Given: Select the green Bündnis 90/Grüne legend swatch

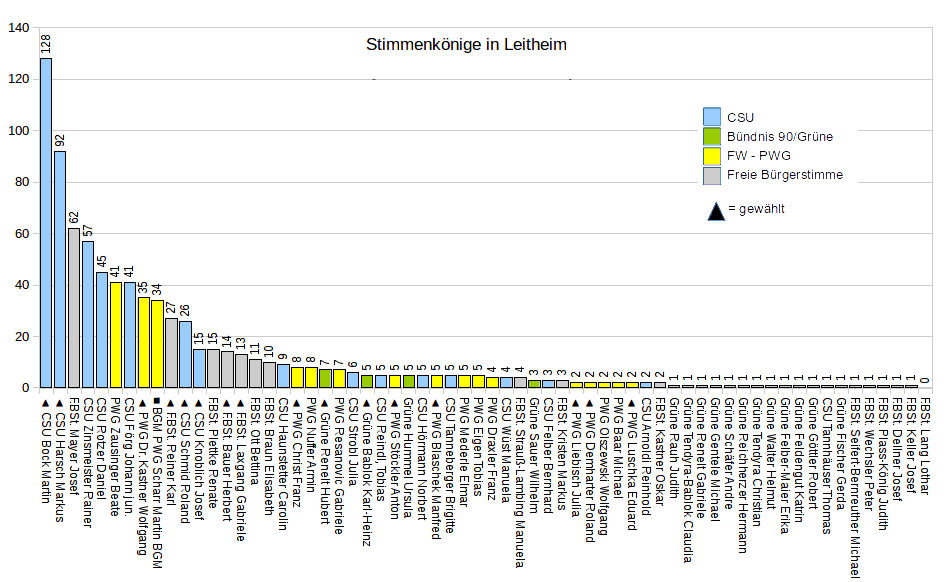Looking at the screenshot, I should pyautogui.click(x=712, y=136).
